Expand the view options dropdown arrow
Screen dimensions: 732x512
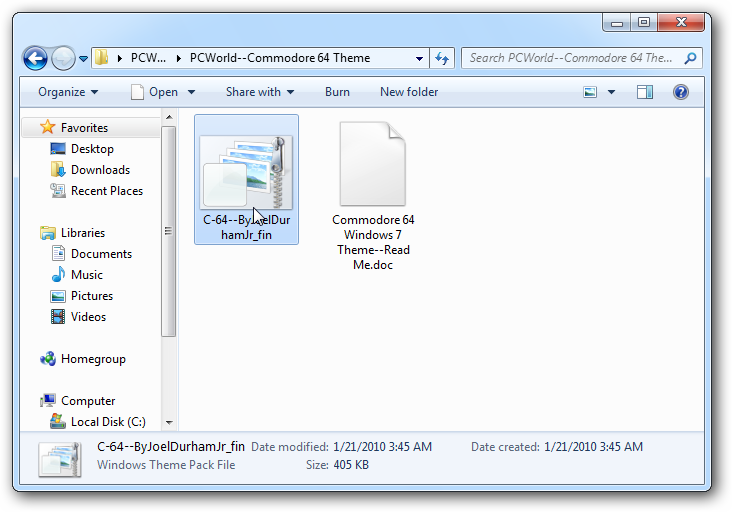[611, 92]
